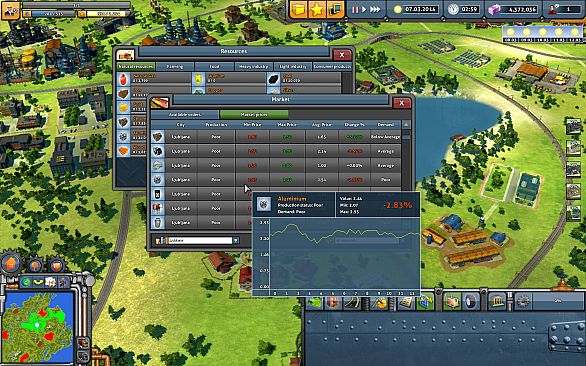Select orange copper resource icon in Resources
This screenshot has width=586, height=366.
(123, 151)
